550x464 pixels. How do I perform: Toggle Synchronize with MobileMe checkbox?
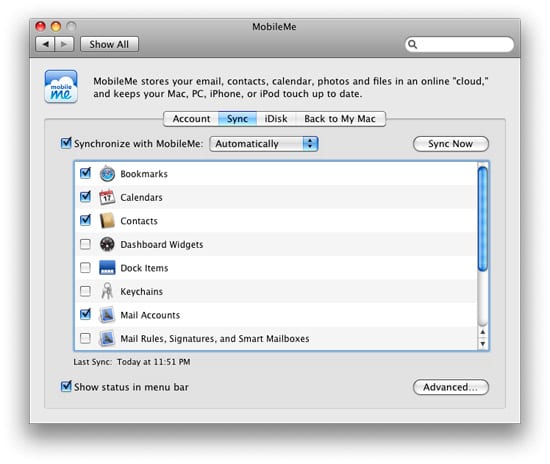pyautogui.click(x=66, y=143)
